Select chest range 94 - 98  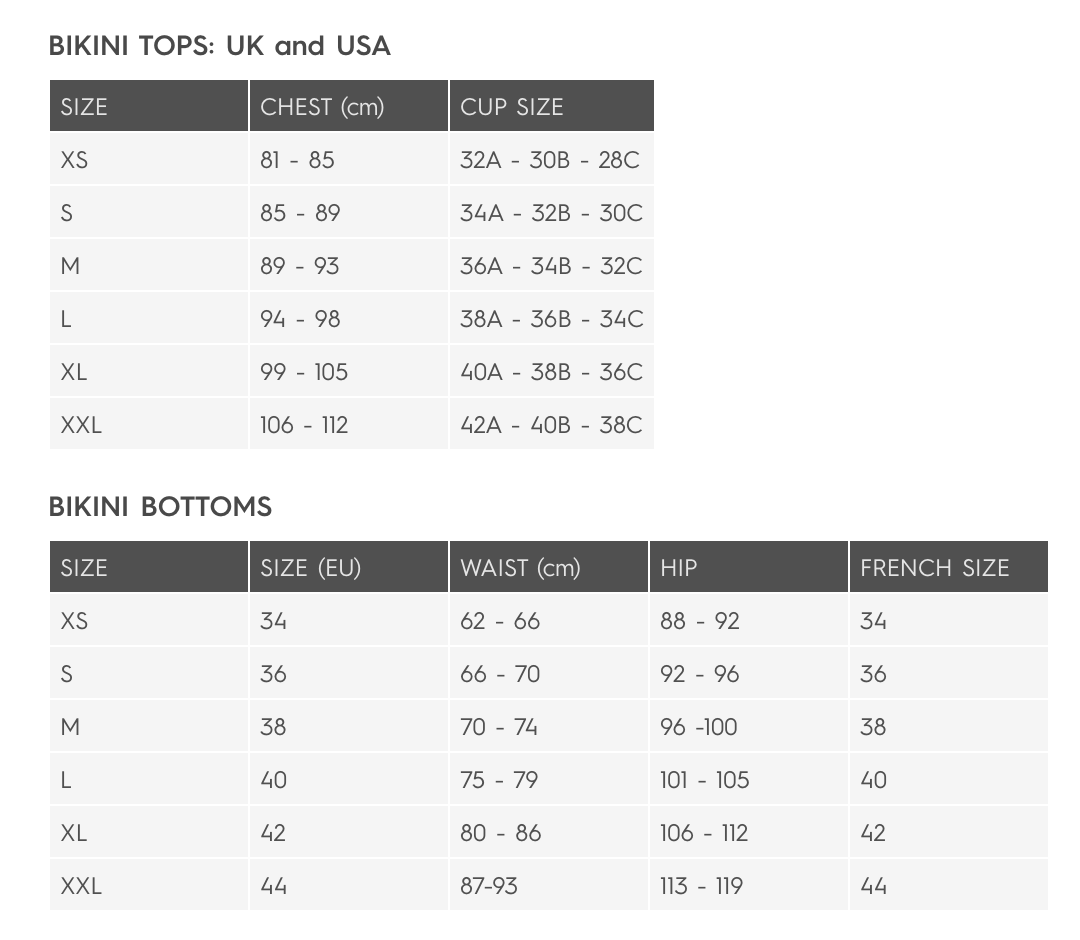tap(300, 319)
